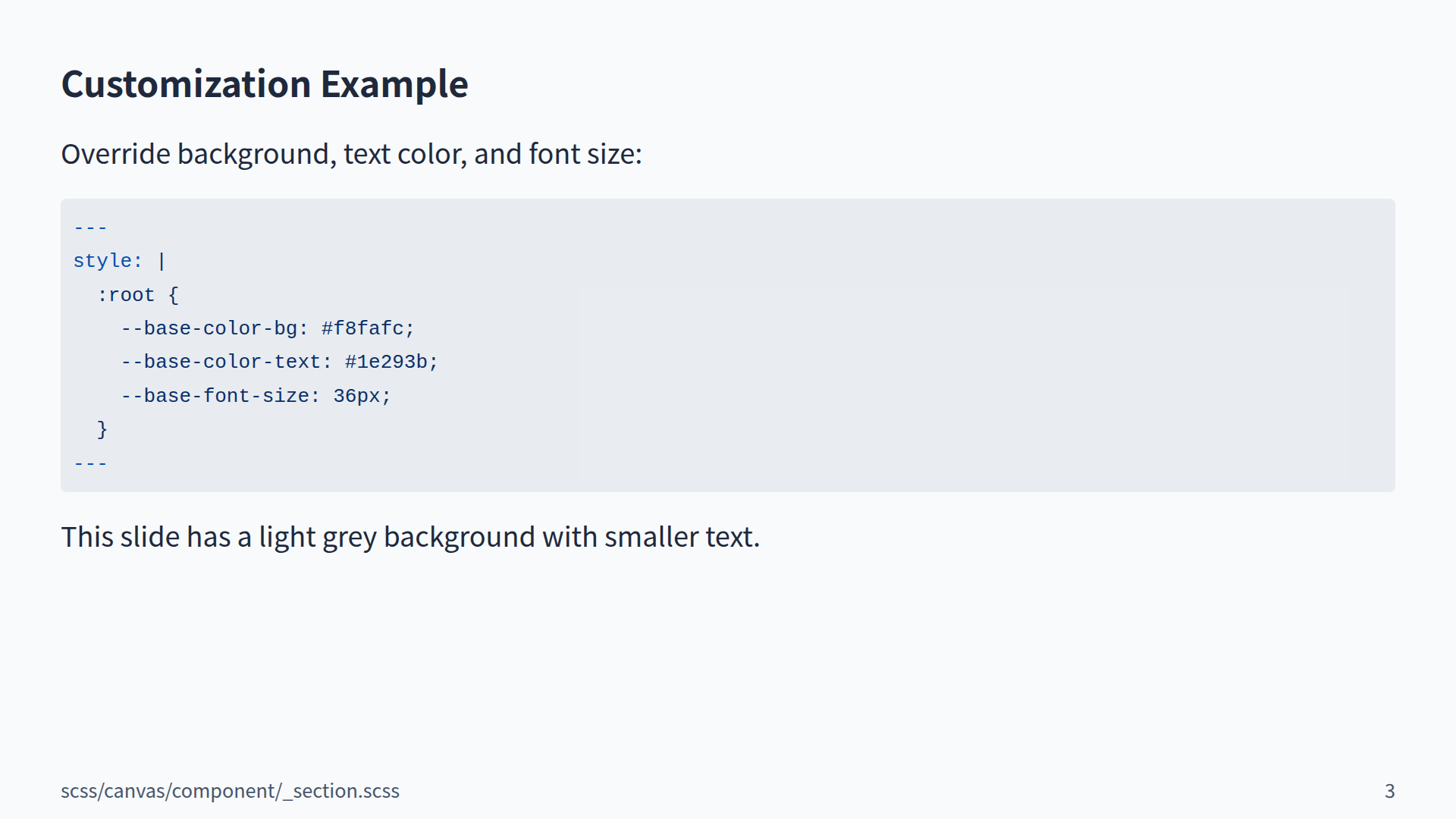The image size is (1456, 819).
Task: Click the "--base-color-bg" property name
Action: [209, 328]
